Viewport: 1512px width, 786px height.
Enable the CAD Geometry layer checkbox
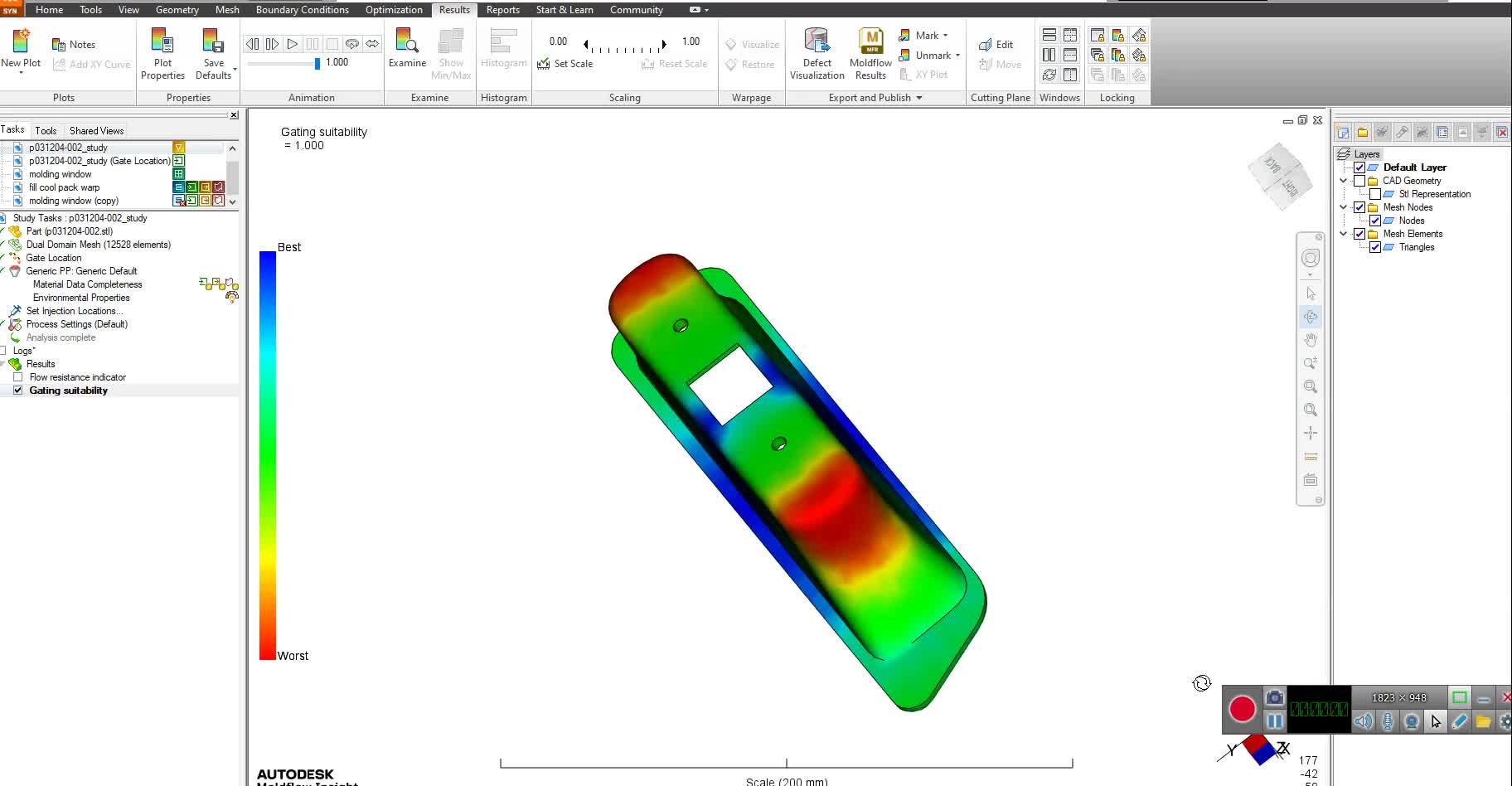click(1359, 181)
